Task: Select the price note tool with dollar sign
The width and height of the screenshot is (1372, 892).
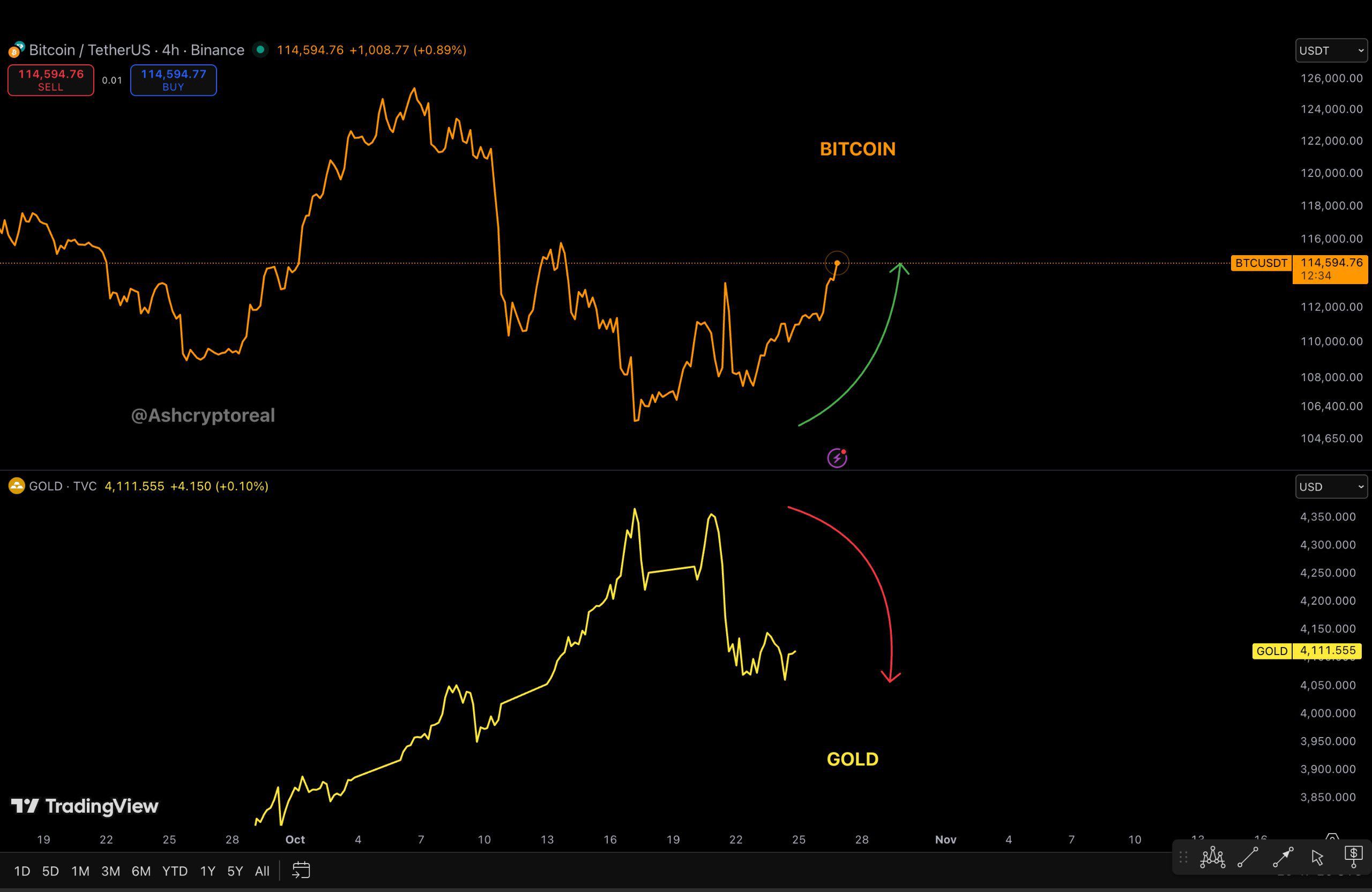Action: (1353, 856)
